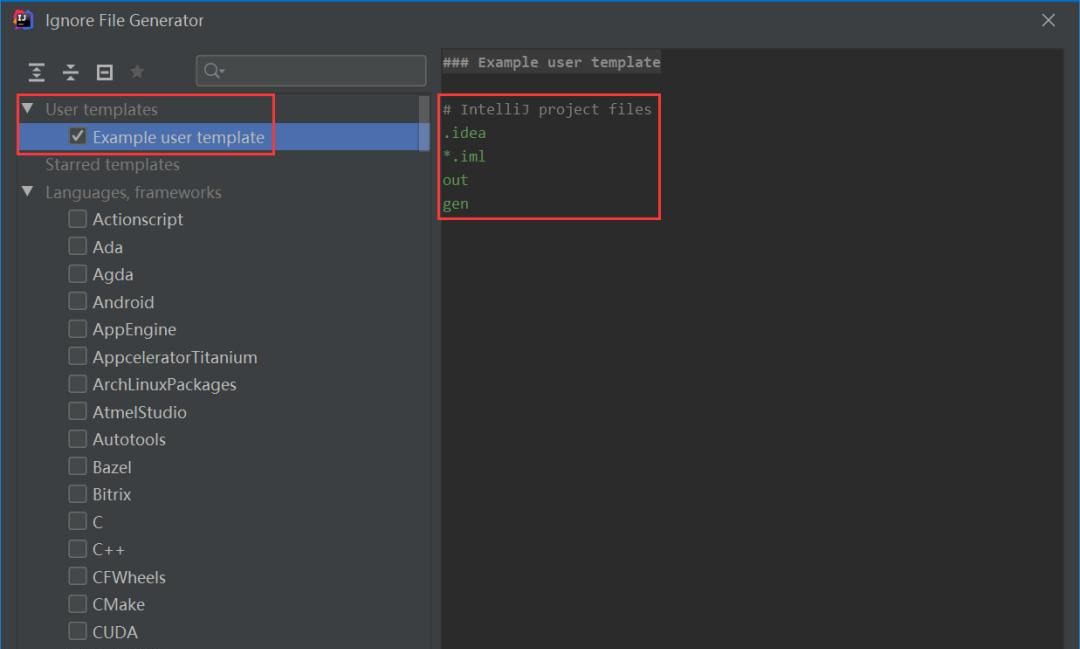Collapse the User templates group
The width and height of the screenshot is (1080, 649).
[27, 109]
